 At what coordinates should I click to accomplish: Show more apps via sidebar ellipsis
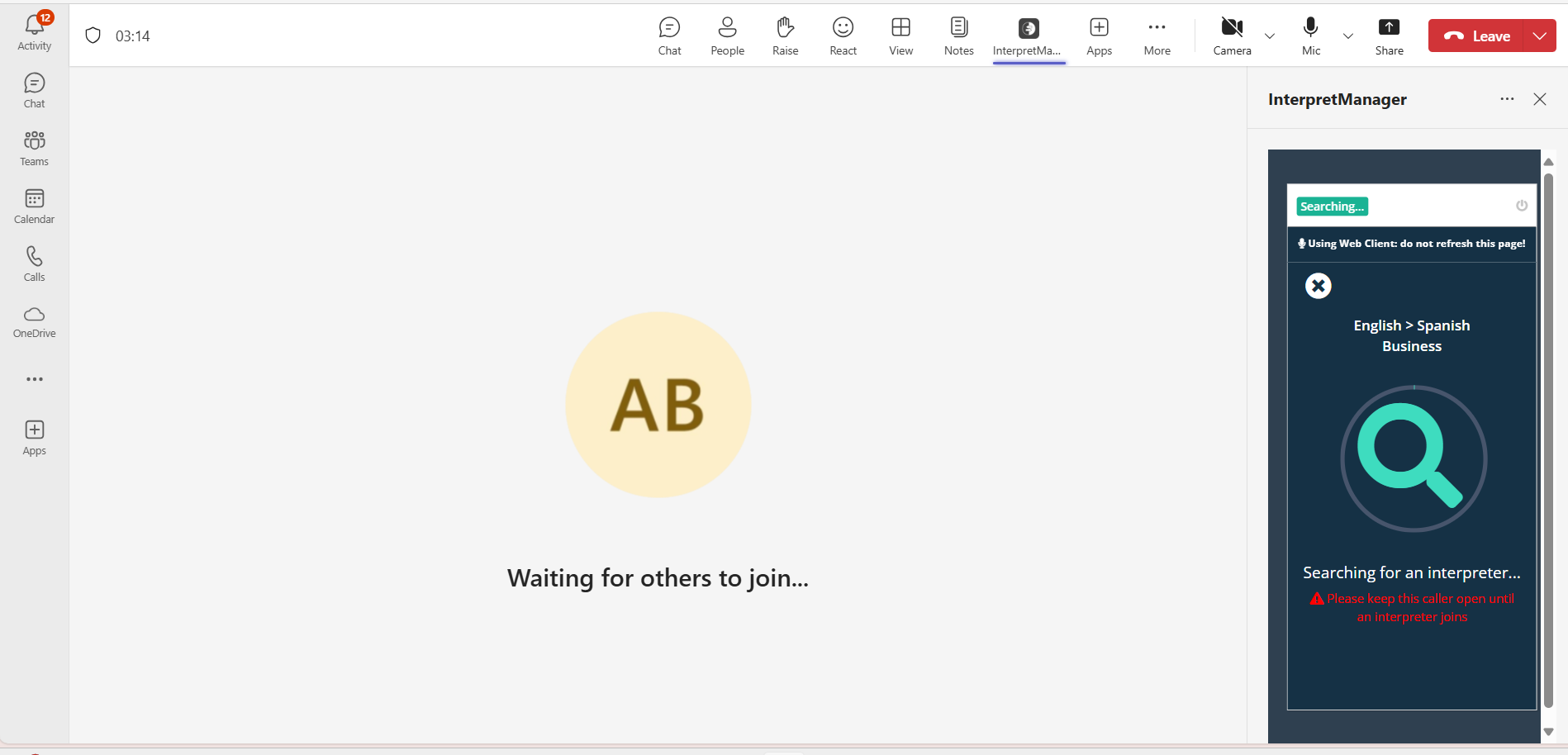[x=34, y=379]
